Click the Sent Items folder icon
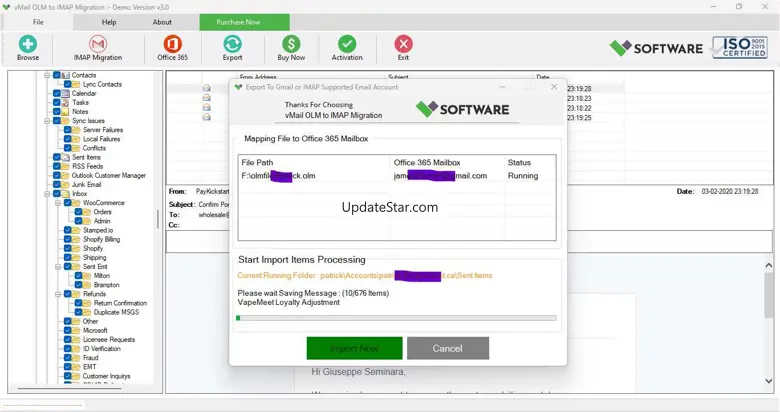The width and height of the screenshot is (780, 412). click(65, 157)
